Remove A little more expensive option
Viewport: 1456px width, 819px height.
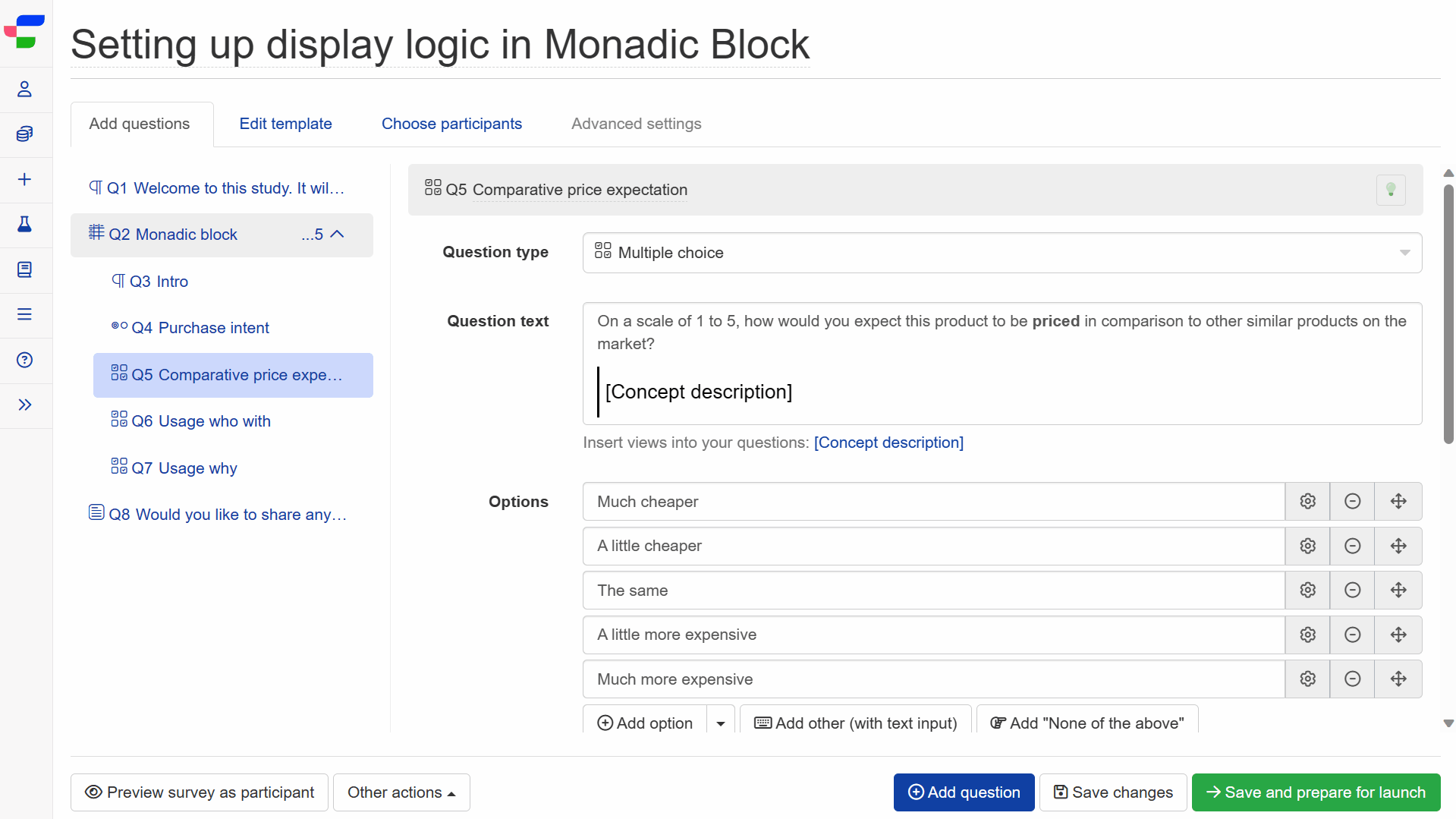(1352, 635)
